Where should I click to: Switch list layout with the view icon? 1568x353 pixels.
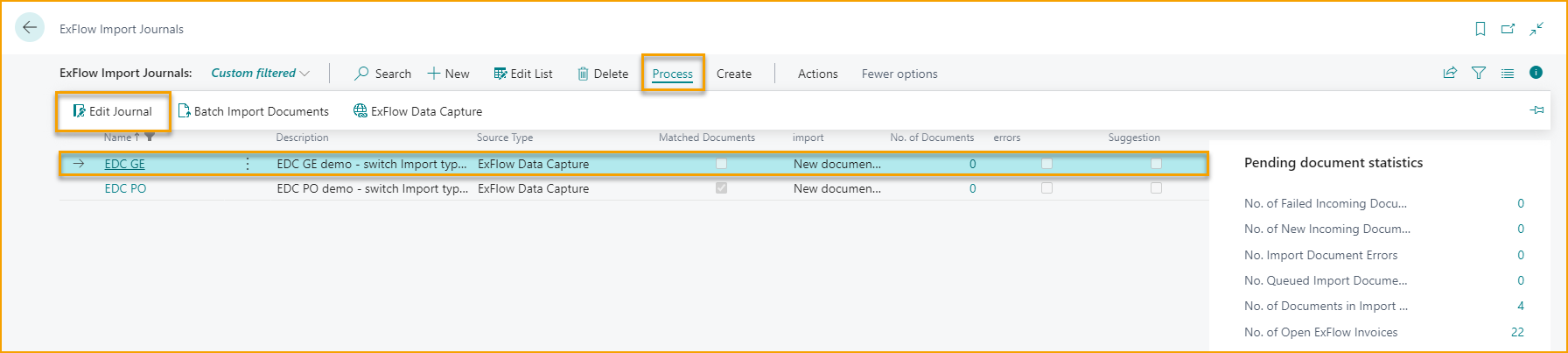click(1508, 74)
